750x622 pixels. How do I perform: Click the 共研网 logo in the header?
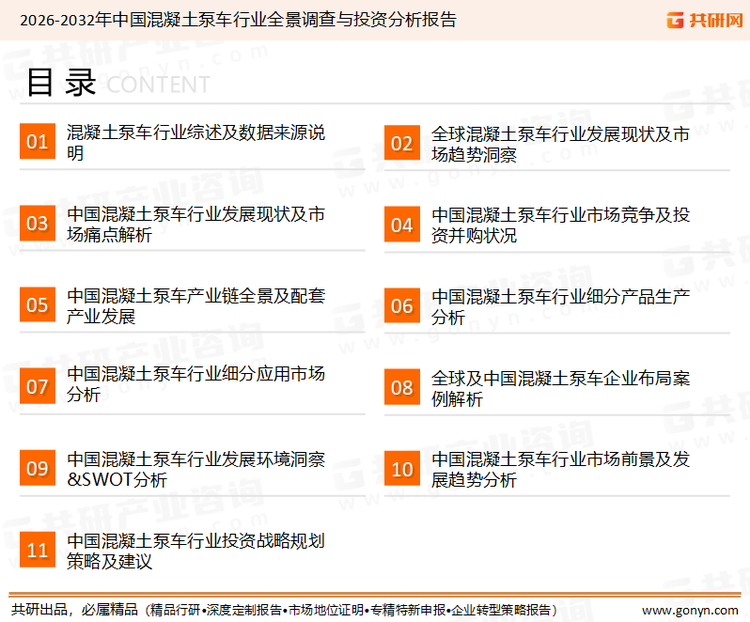pyautogui.click(x=705, y=20)
